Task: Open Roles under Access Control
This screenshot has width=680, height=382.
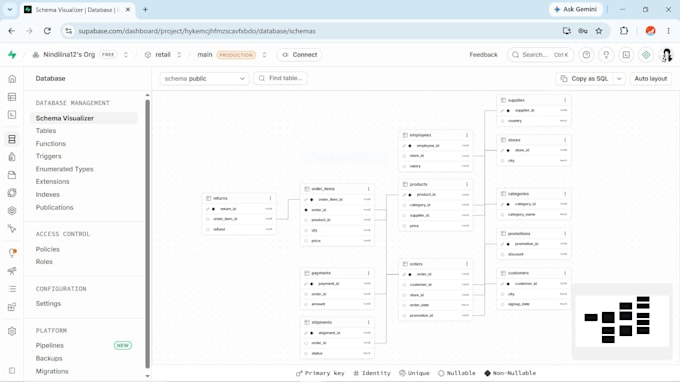Action: click(x=44, y=261)
